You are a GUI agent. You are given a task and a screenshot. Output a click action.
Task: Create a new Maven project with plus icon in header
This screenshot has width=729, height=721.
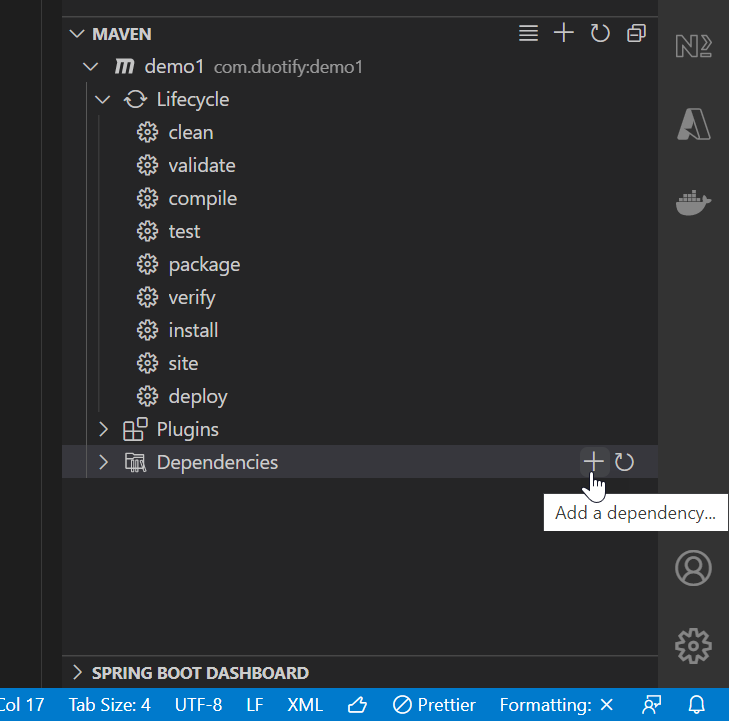click(564, 33)
